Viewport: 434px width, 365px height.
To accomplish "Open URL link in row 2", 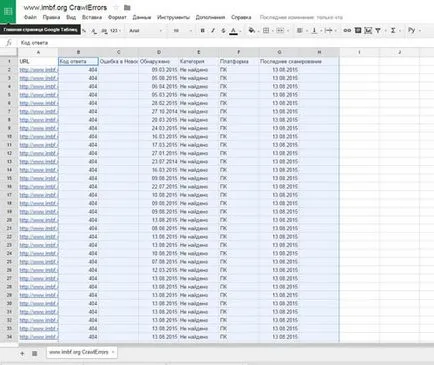I will point(38,70).
